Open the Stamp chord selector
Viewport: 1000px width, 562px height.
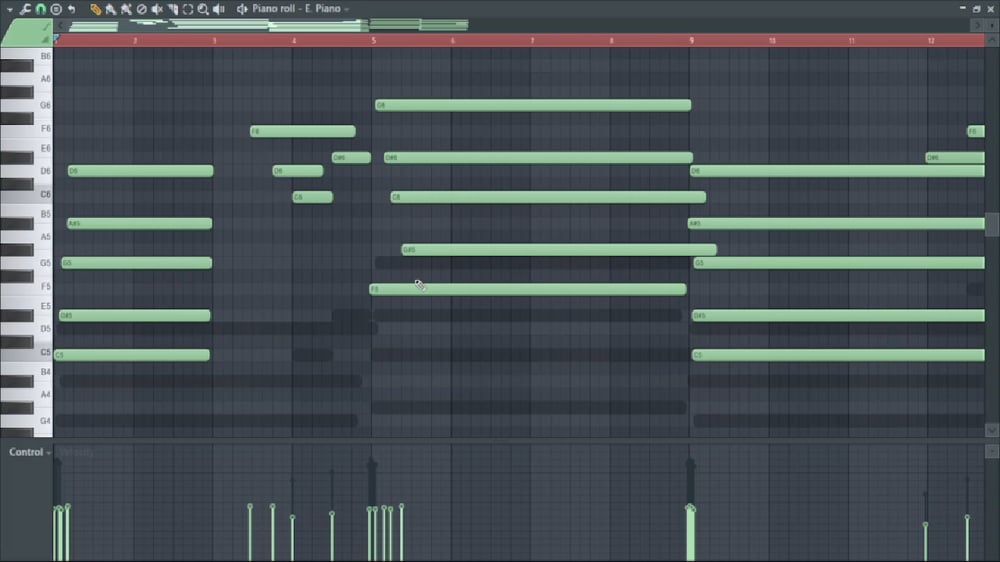pyautogui.click(x=56, y=9)
